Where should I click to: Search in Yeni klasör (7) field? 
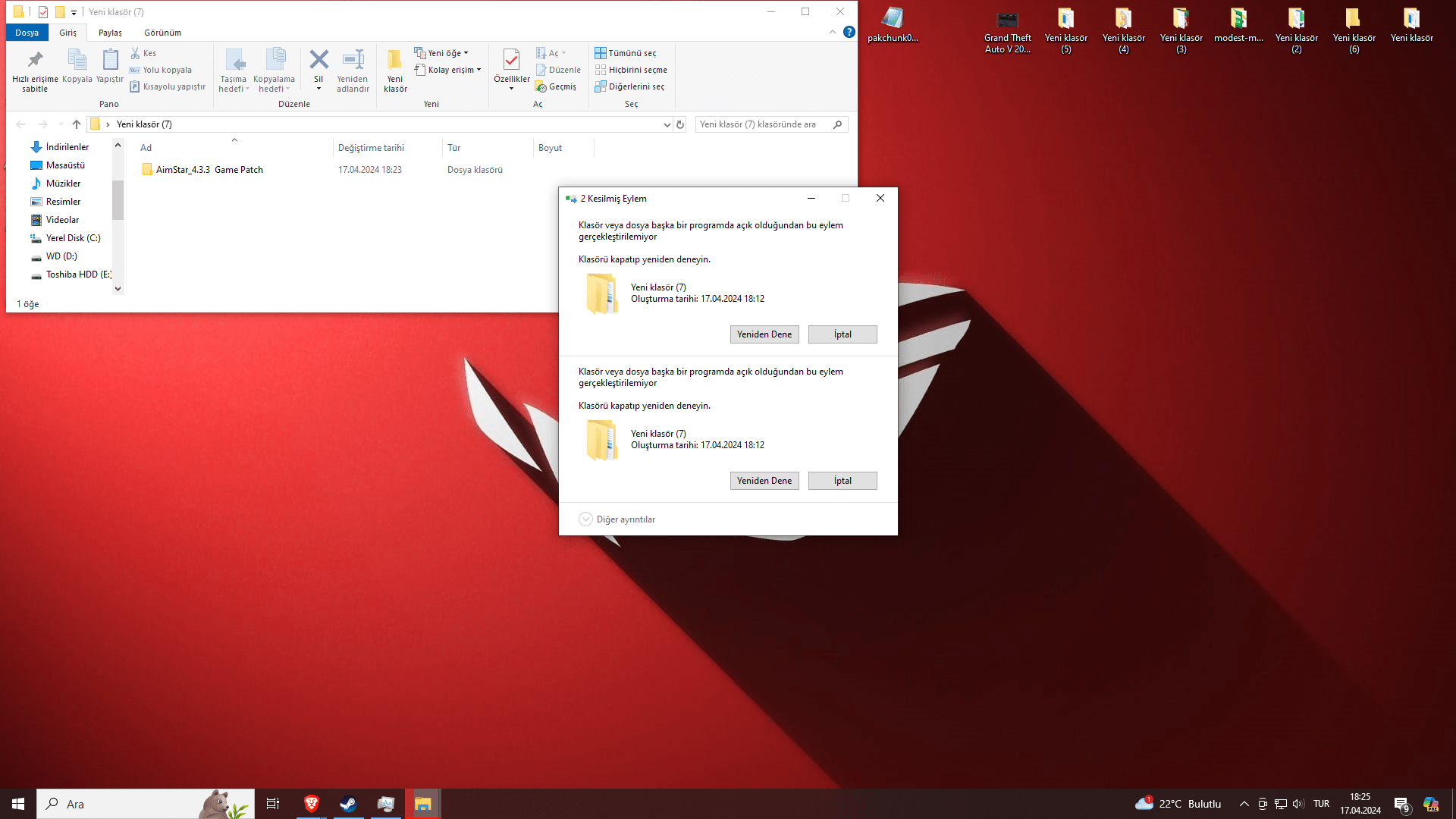pyautogui.click(x=771, y=124)
